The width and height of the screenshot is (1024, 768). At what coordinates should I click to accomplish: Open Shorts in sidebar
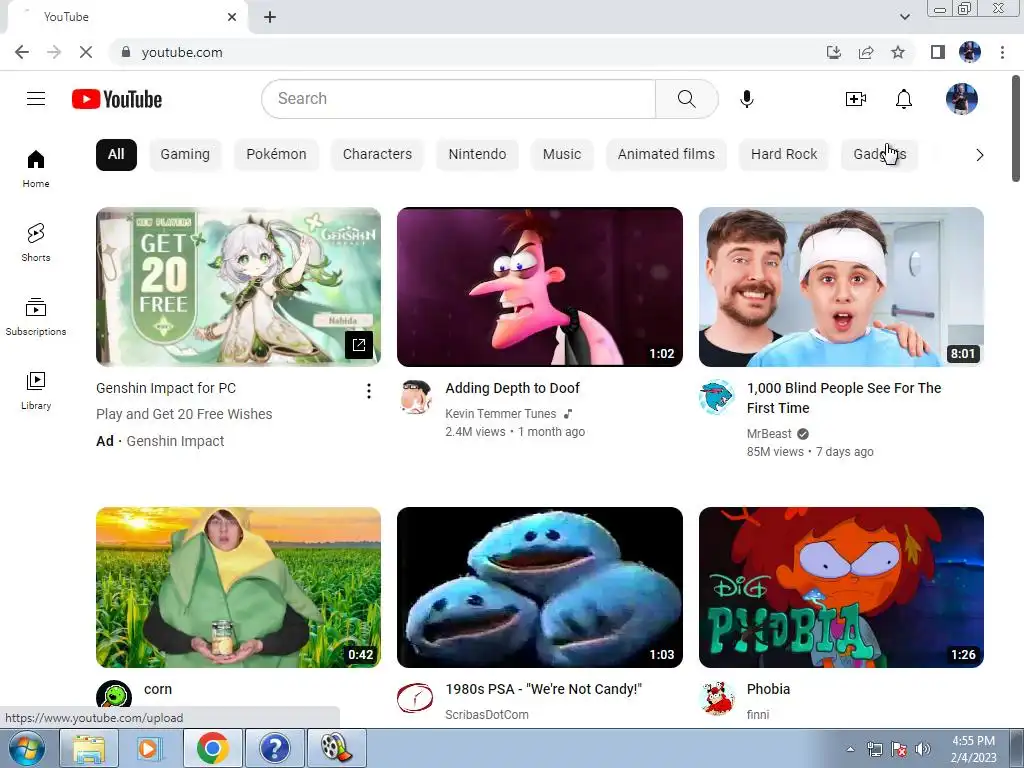click(x=36, y=242)
